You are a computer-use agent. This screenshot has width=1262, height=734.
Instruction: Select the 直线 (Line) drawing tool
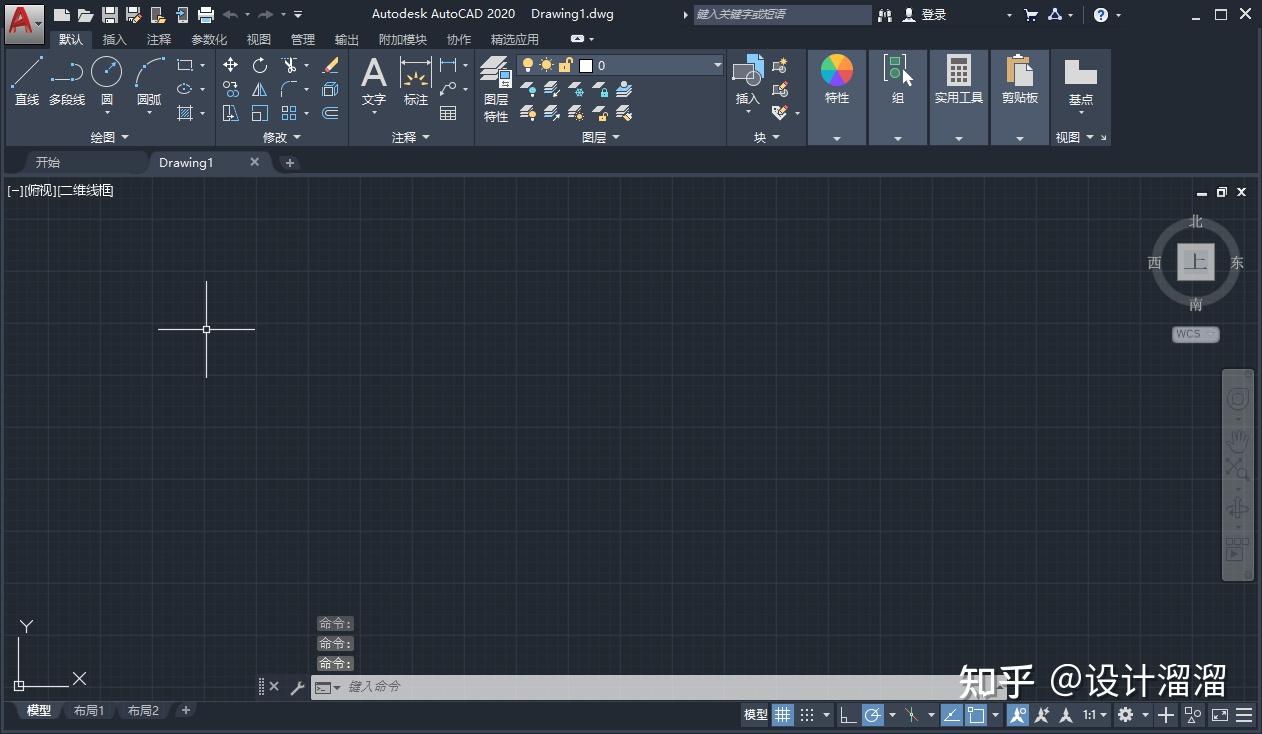tap(26, 80)
